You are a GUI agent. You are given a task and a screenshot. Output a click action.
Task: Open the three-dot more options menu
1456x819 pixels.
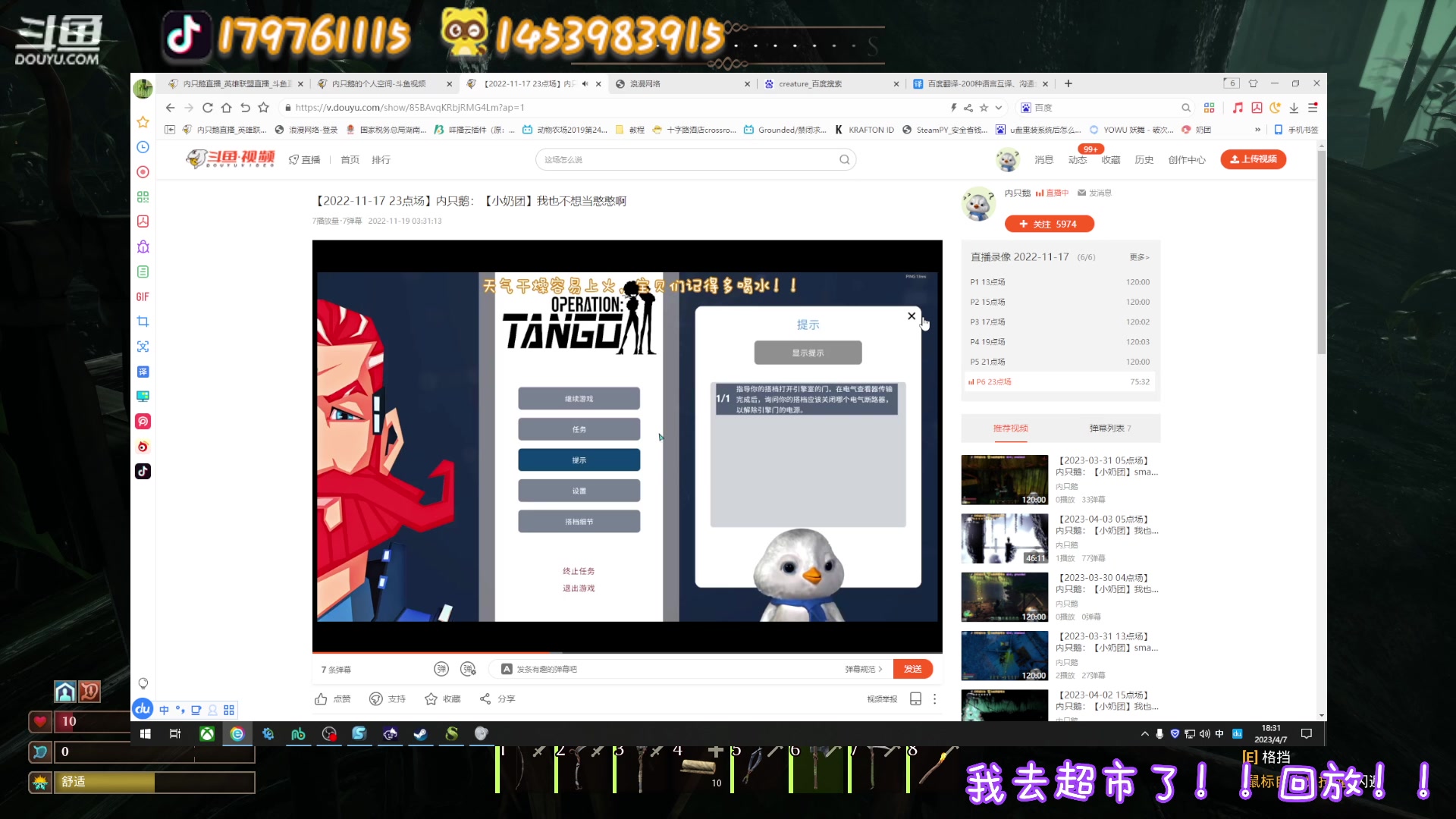click(x=934, y=699)
